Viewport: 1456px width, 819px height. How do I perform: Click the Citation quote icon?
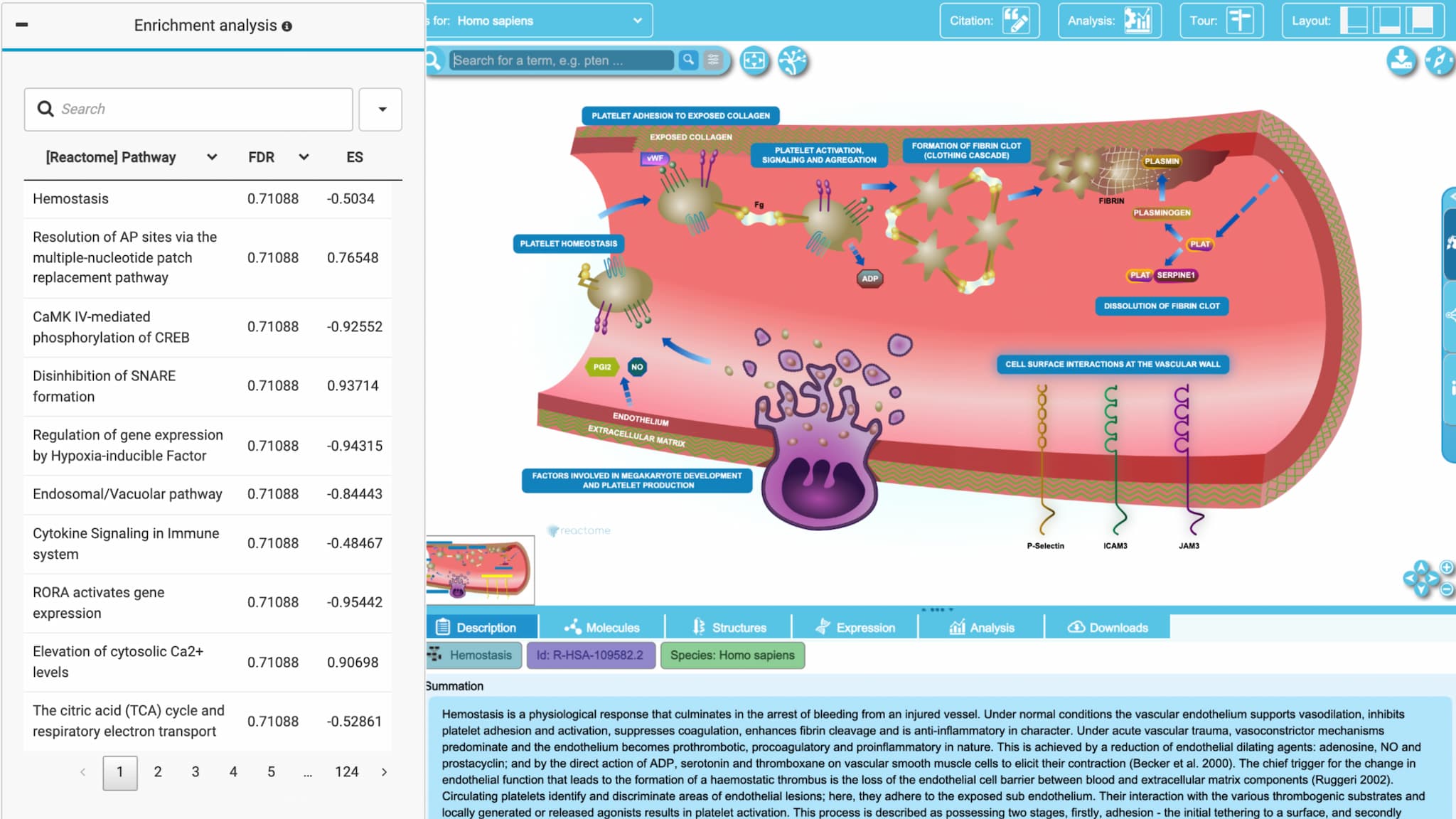click(1015, 21)
